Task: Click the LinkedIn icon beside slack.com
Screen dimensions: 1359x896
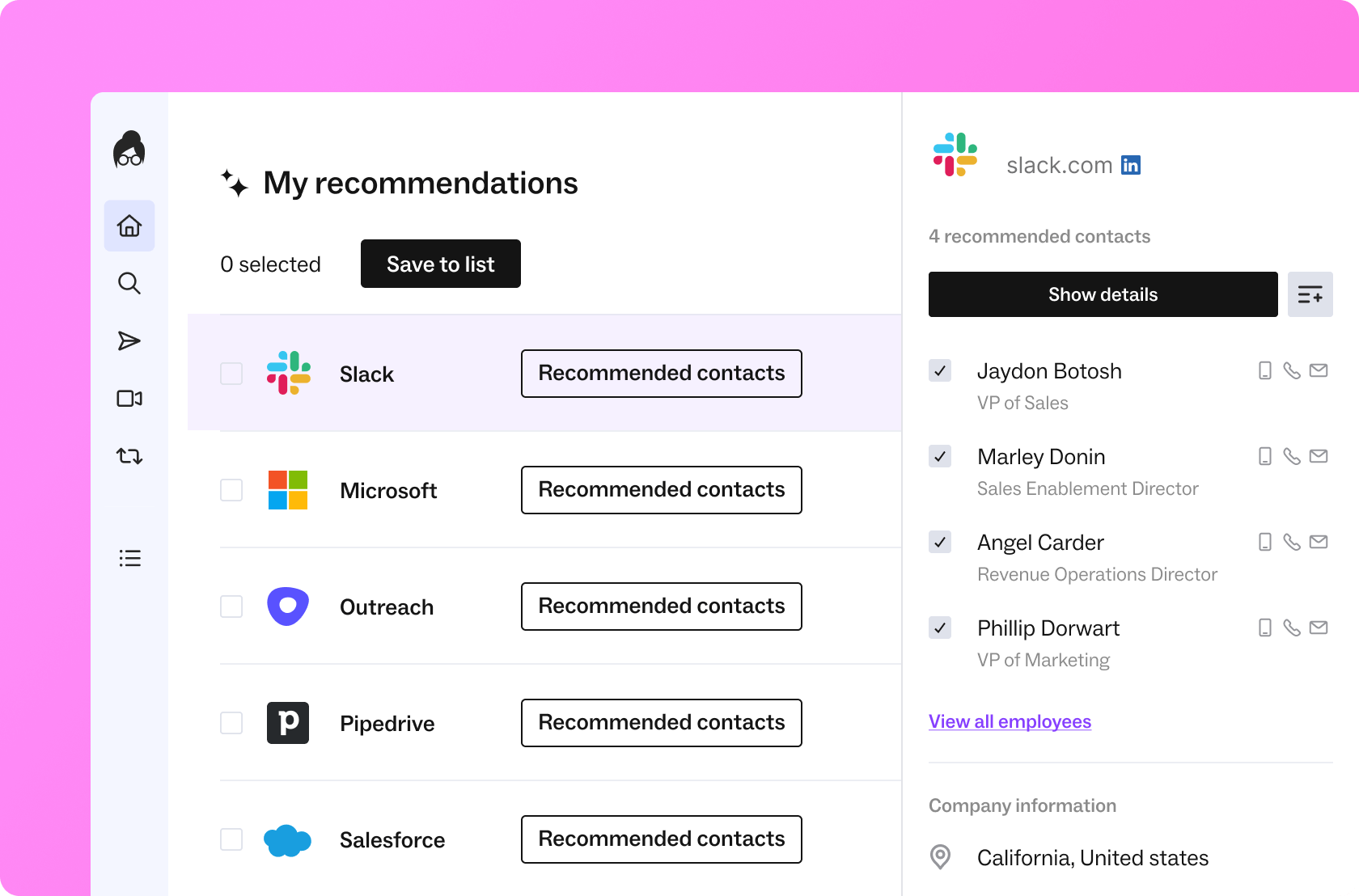Action: click(1131, 165)
